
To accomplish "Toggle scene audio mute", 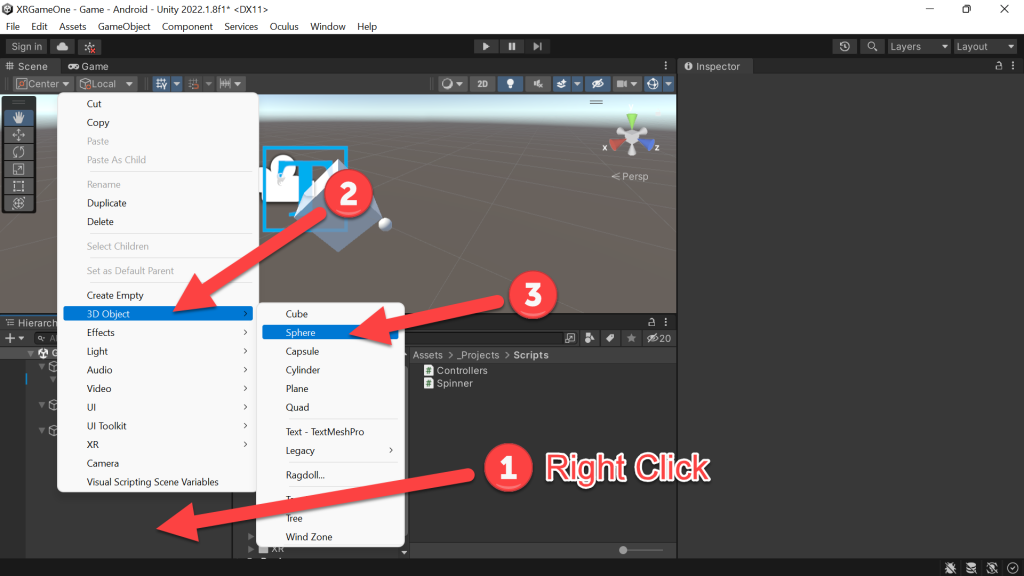I will (x=537, y=84).
